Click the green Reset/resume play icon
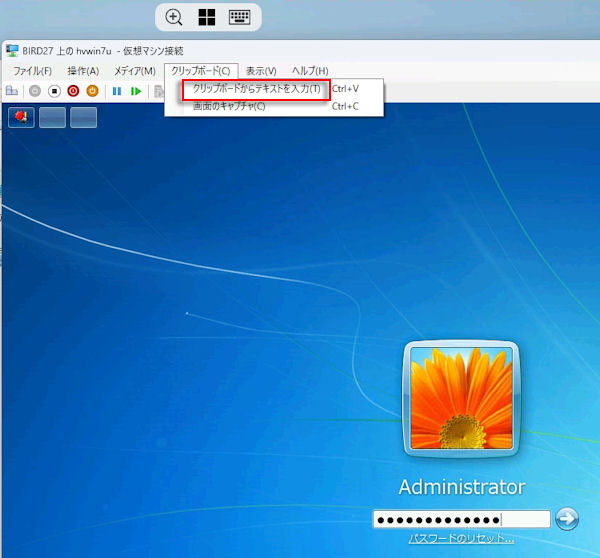The width and height of the screenshot is (600, 558). tap(136, 91)
